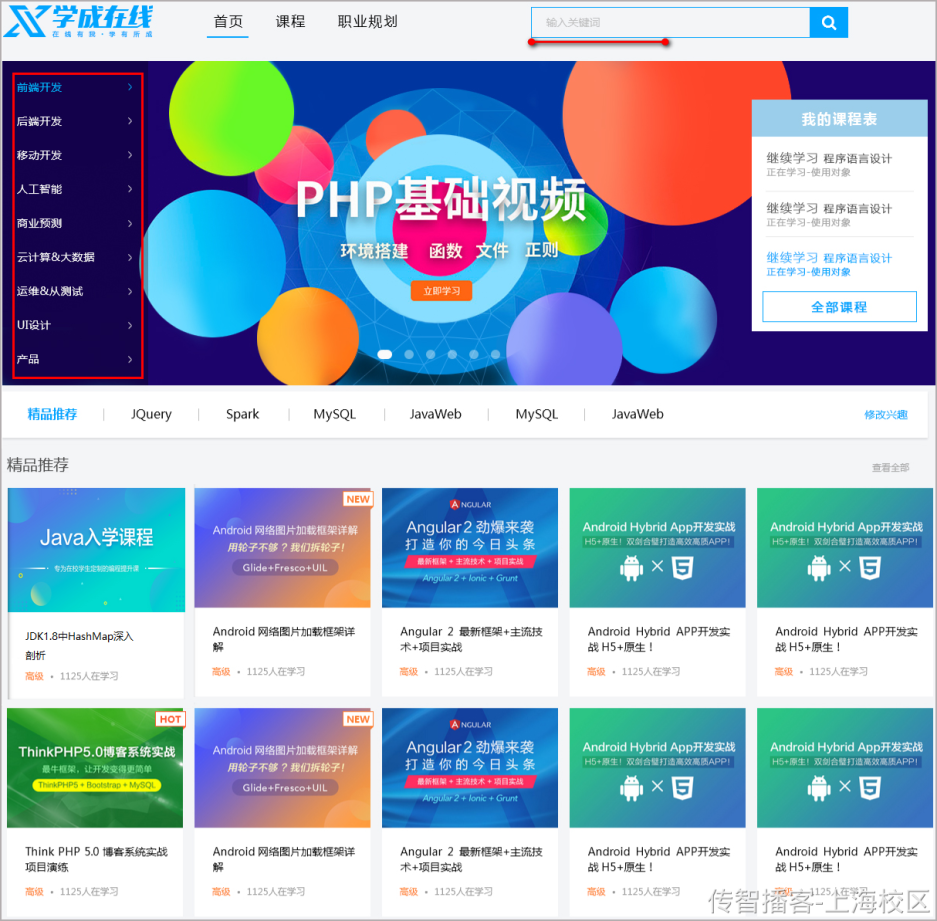Open the 职业规划 navigation tab
The image size is (937, 921).
[x=368, y=22]
